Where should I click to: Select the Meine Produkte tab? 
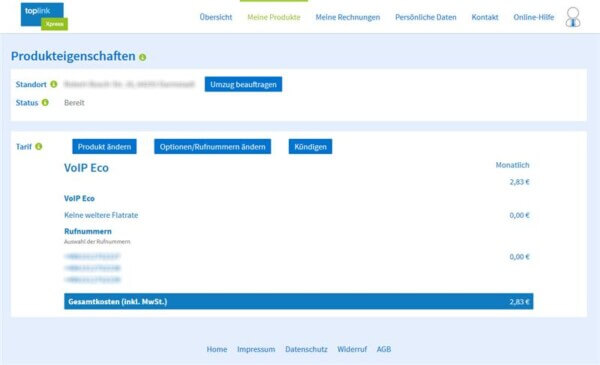(274, 17)
